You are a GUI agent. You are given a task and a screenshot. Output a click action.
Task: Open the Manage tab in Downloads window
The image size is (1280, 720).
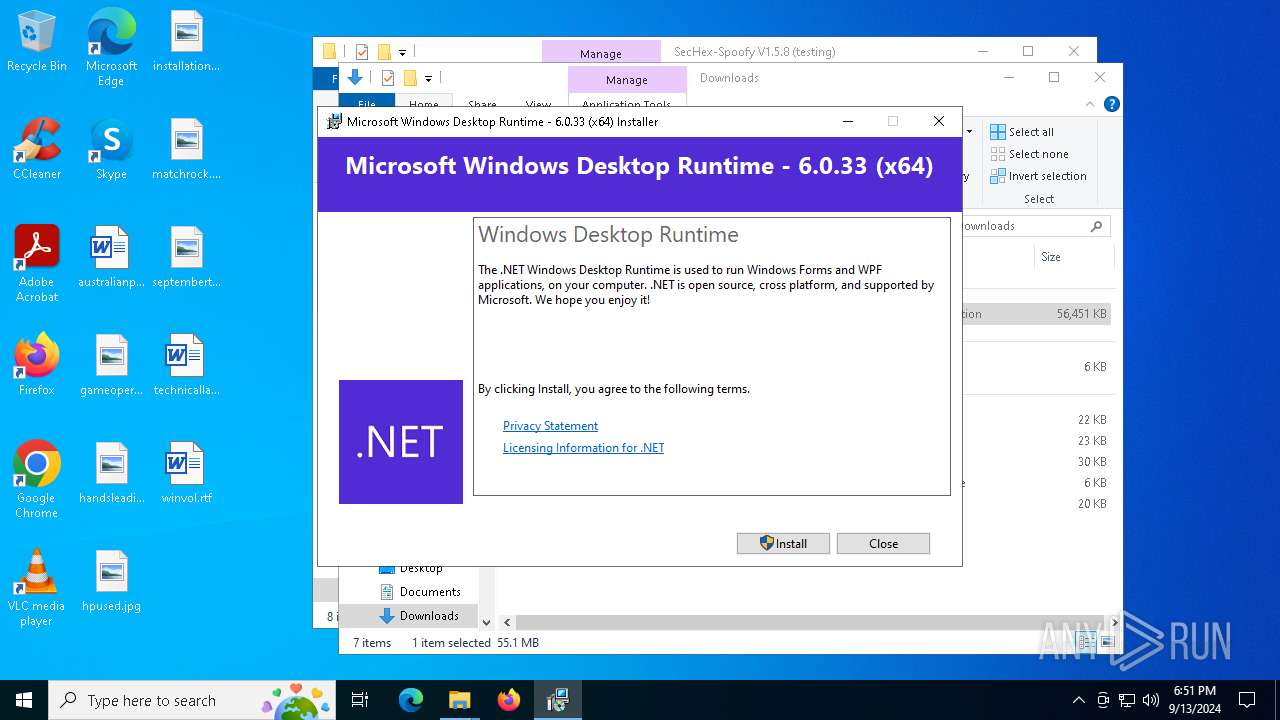coord(627,80)
